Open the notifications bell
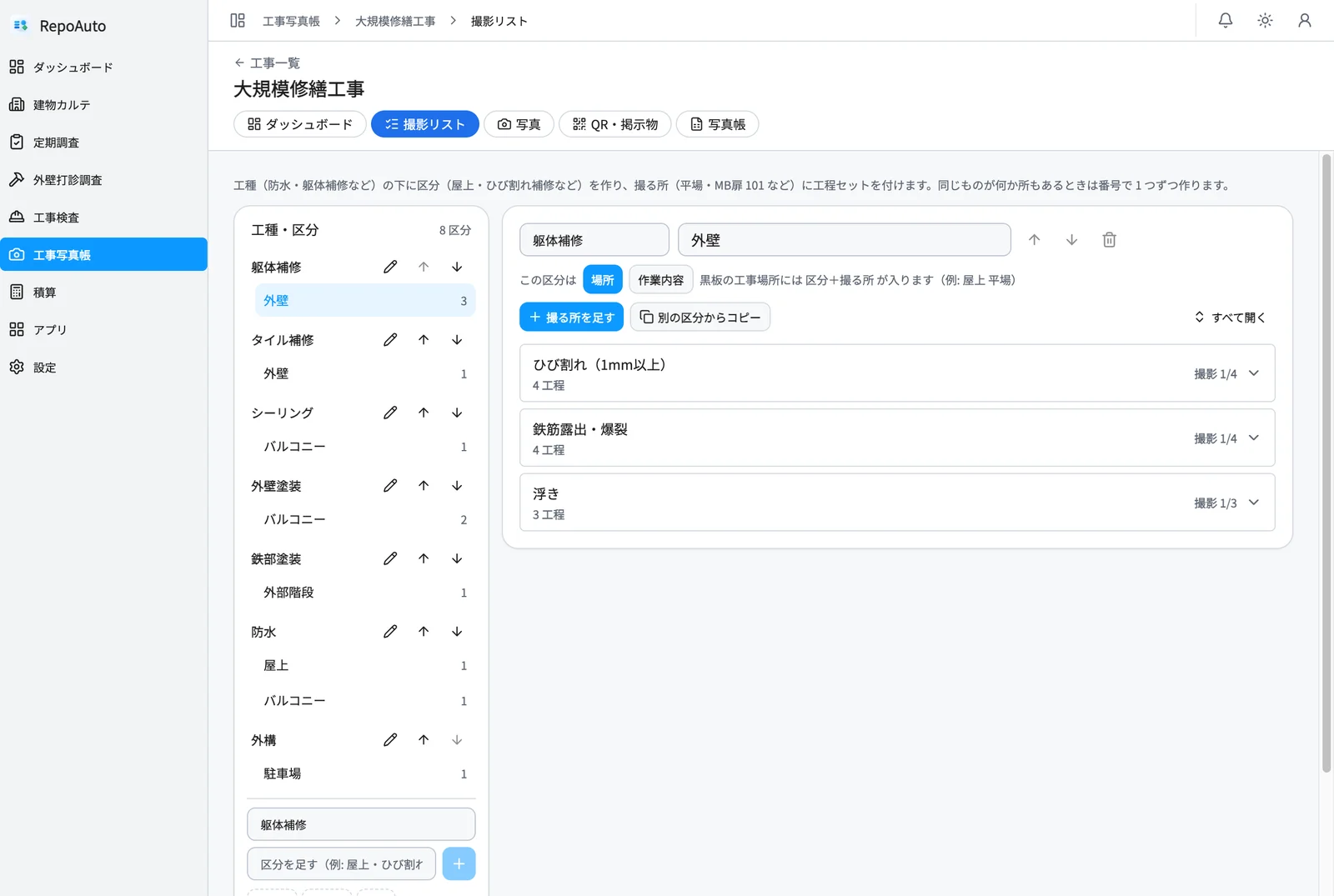The image size is (1334, 896). [x=1225, y=21]
